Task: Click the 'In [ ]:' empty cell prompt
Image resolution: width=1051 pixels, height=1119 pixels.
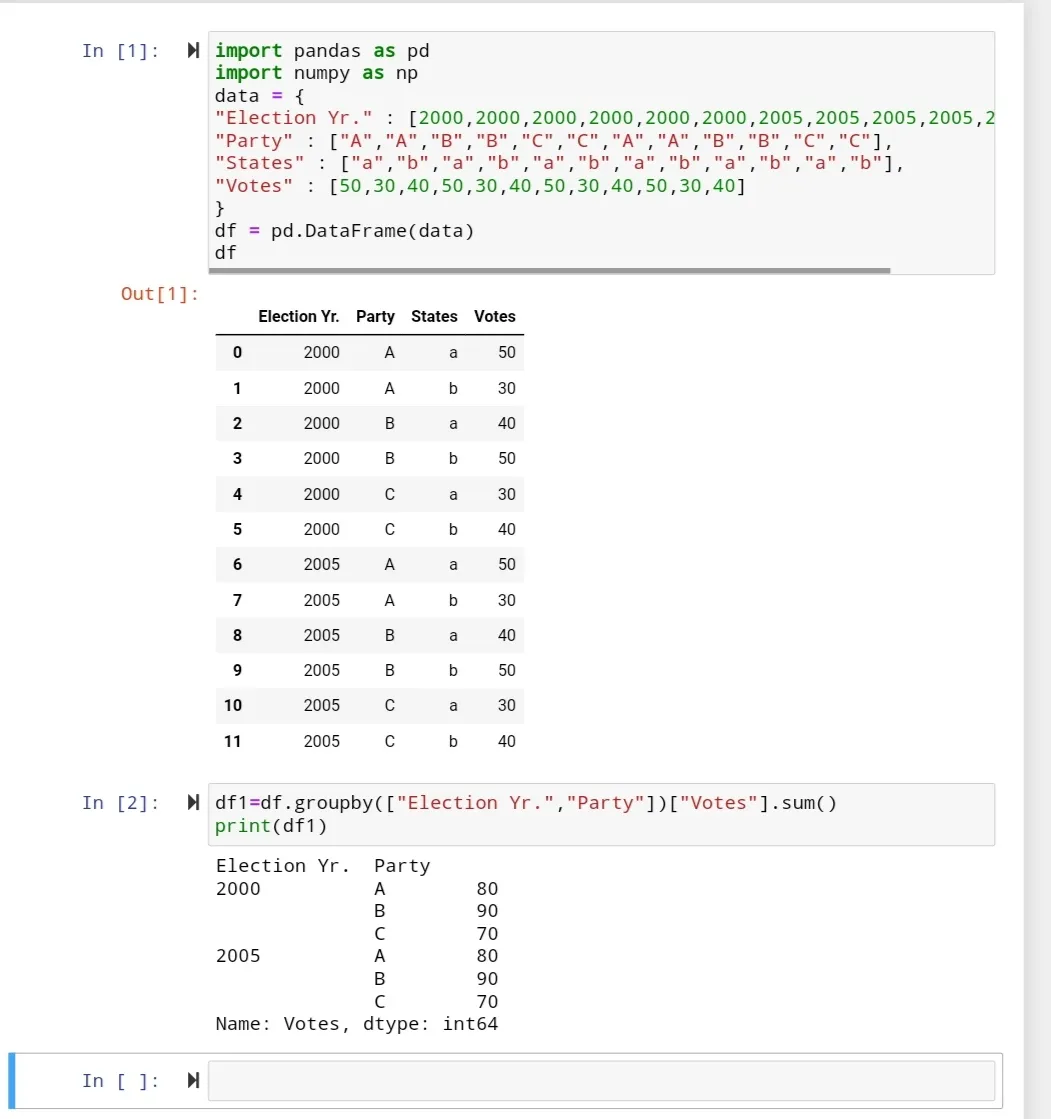Action: click(x=120, y=1080)
